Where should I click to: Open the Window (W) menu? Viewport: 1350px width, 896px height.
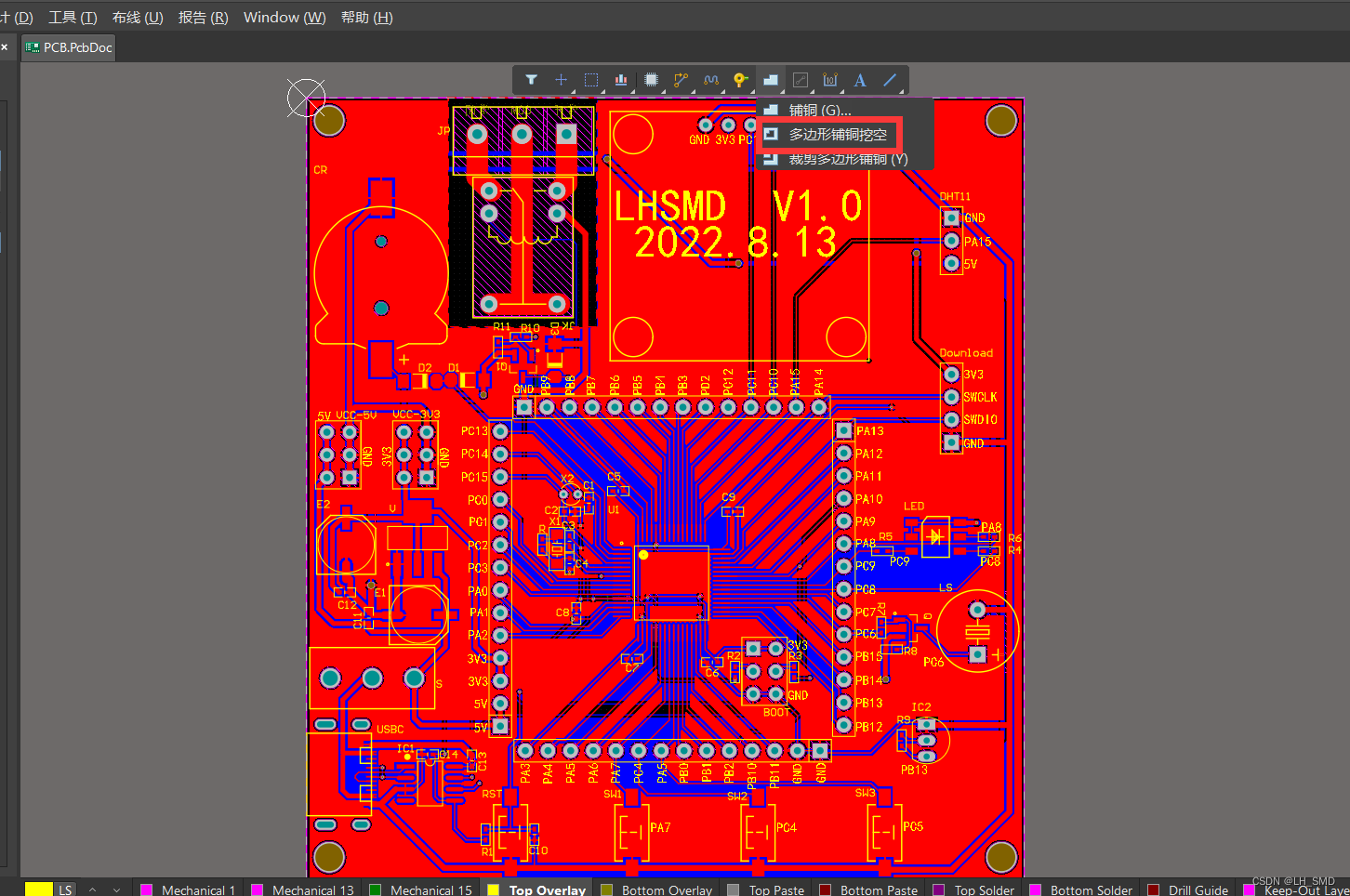[x=285, y=17]
